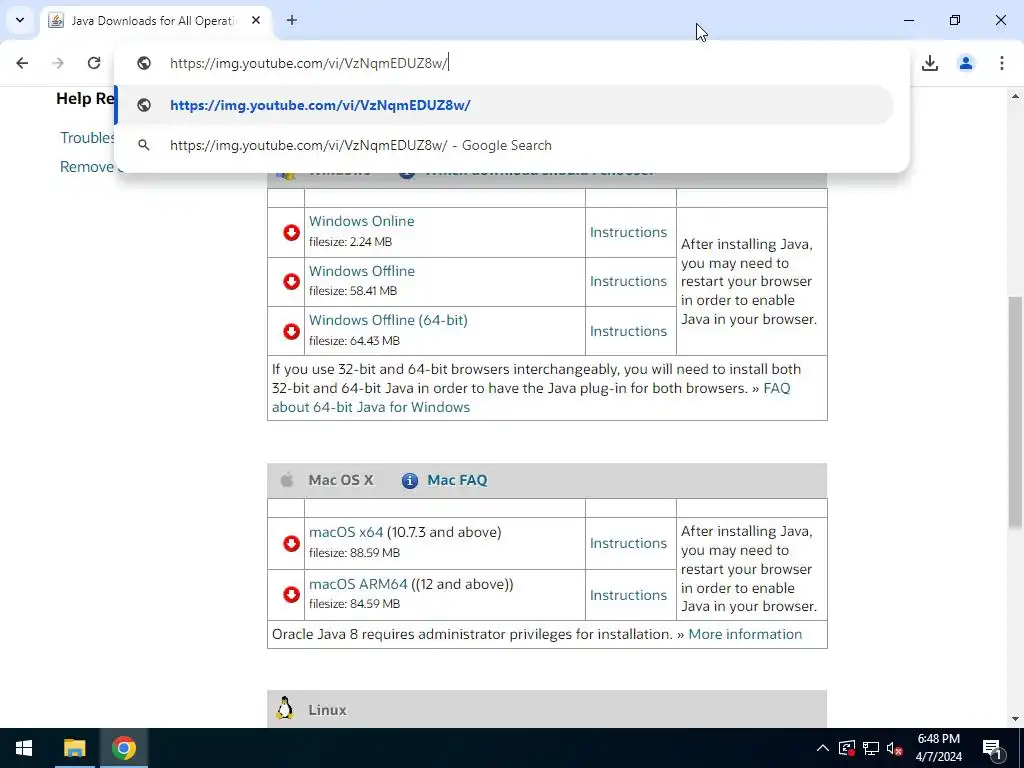This screenshot has width=1024, height=768.
Task: Open the notification center icon
Action: [993, 748]
